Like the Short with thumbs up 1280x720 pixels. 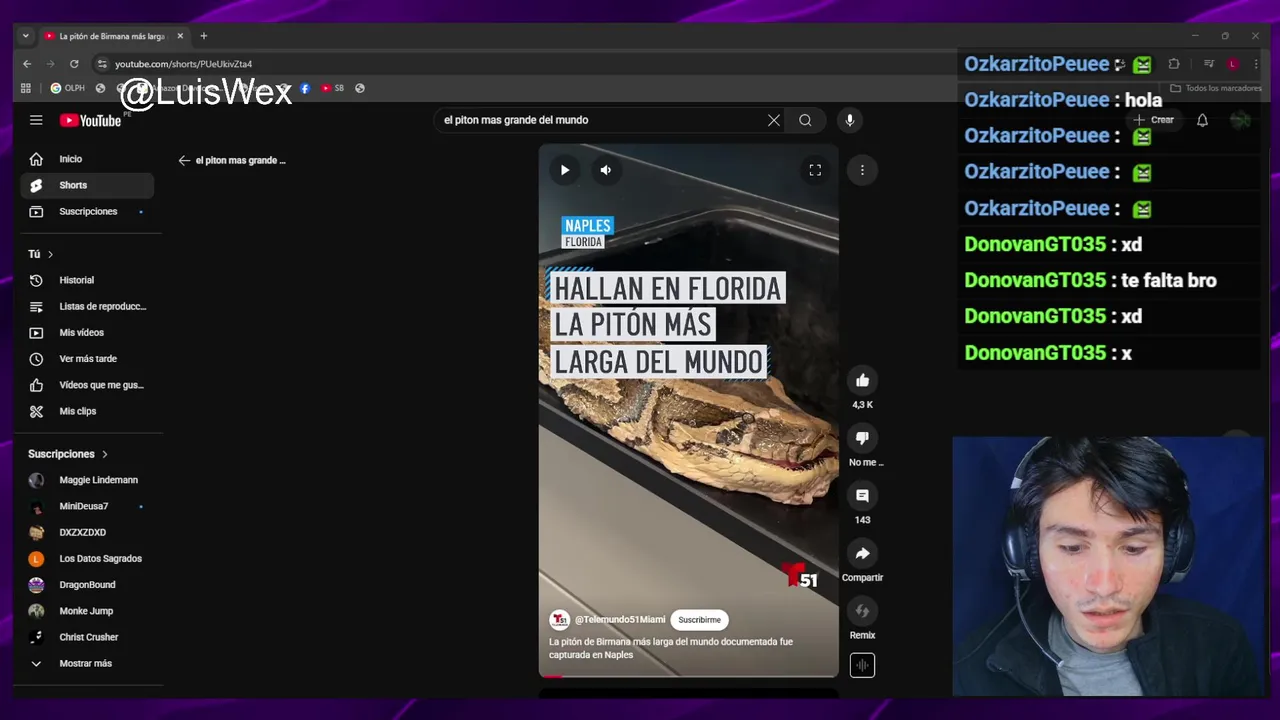pyautogui.click(x=862, y=380)
